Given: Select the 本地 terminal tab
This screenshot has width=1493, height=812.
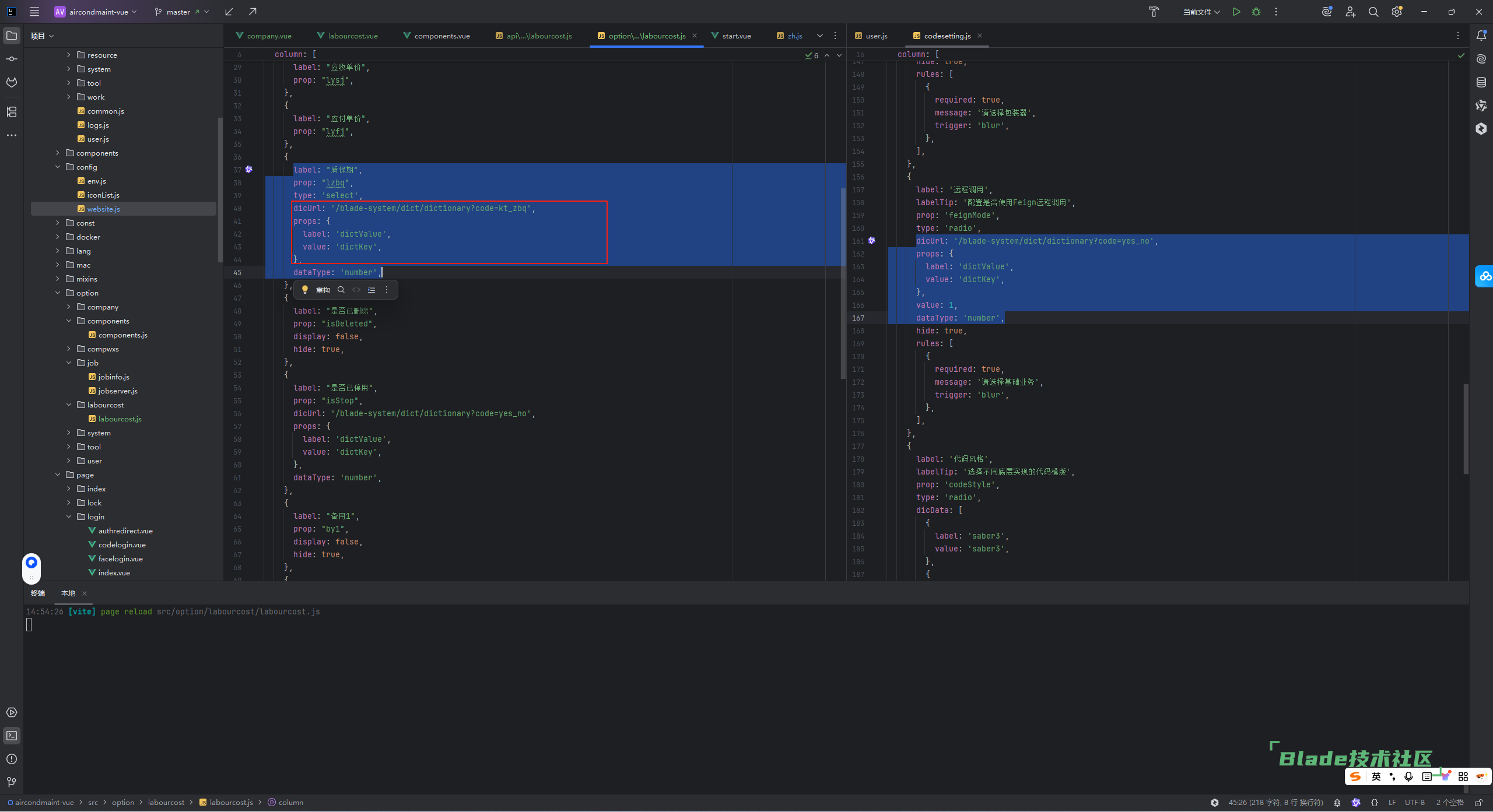Looking at the screenshot, I should [68, 593].
